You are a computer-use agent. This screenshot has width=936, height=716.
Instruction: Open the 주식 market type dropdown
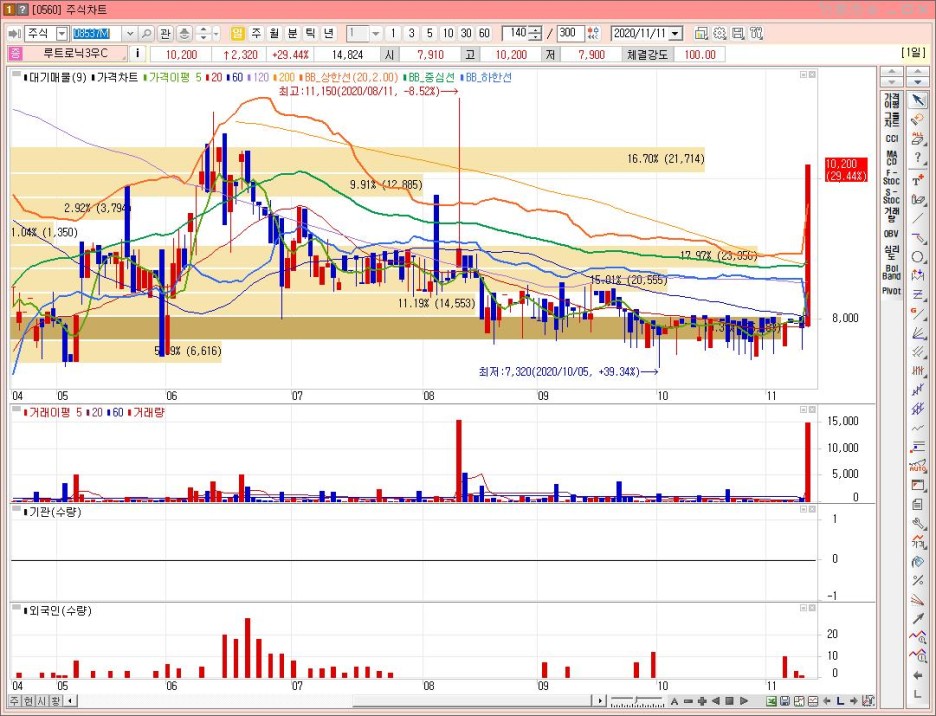[x=61, y=33]
